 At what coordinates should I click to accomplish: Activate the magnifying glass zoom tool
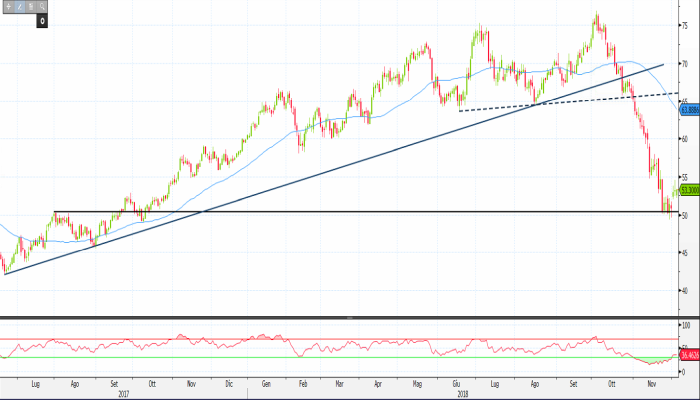coord(43,6)
